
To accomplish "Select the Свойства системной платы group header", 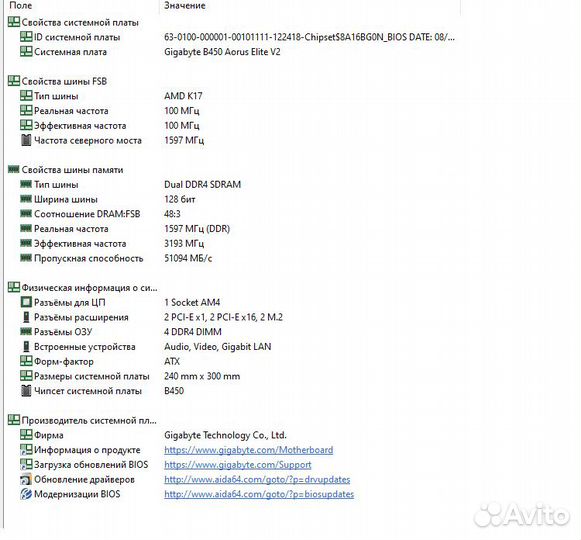I will coord(73,22).
